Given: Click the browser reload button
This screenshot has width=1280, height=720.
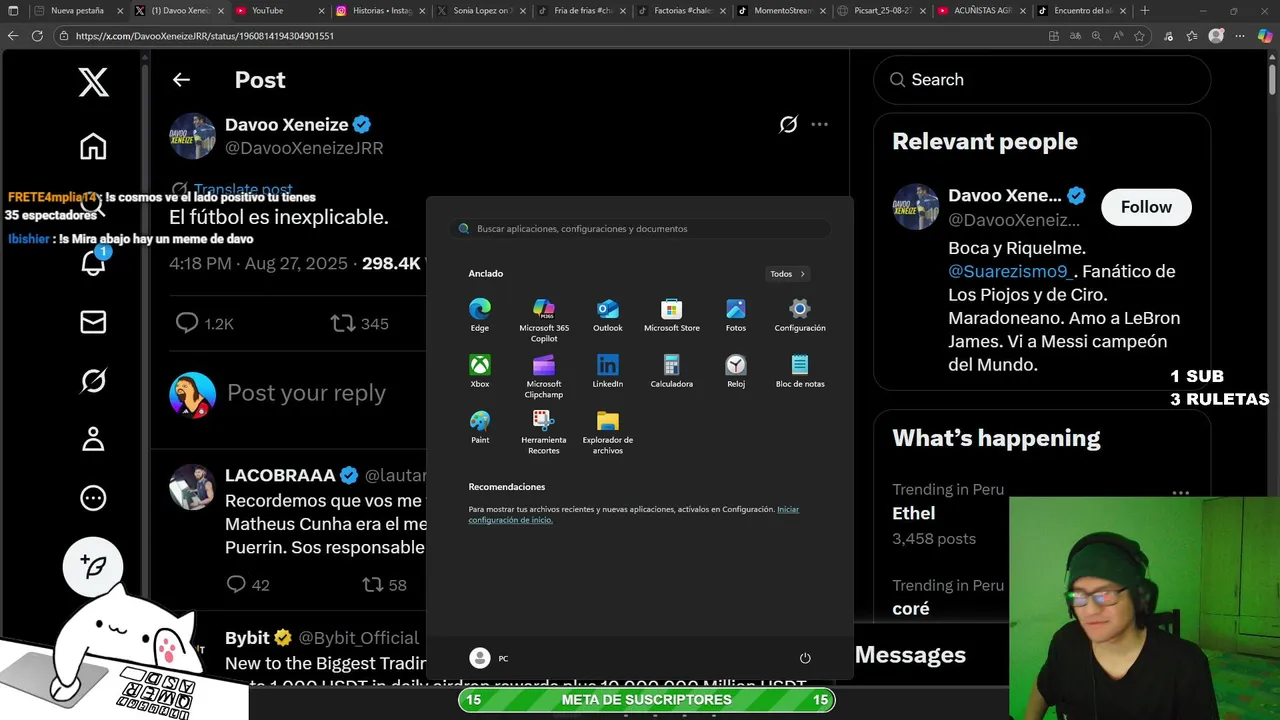Looking at the screenshot, I should click(37, 35).
